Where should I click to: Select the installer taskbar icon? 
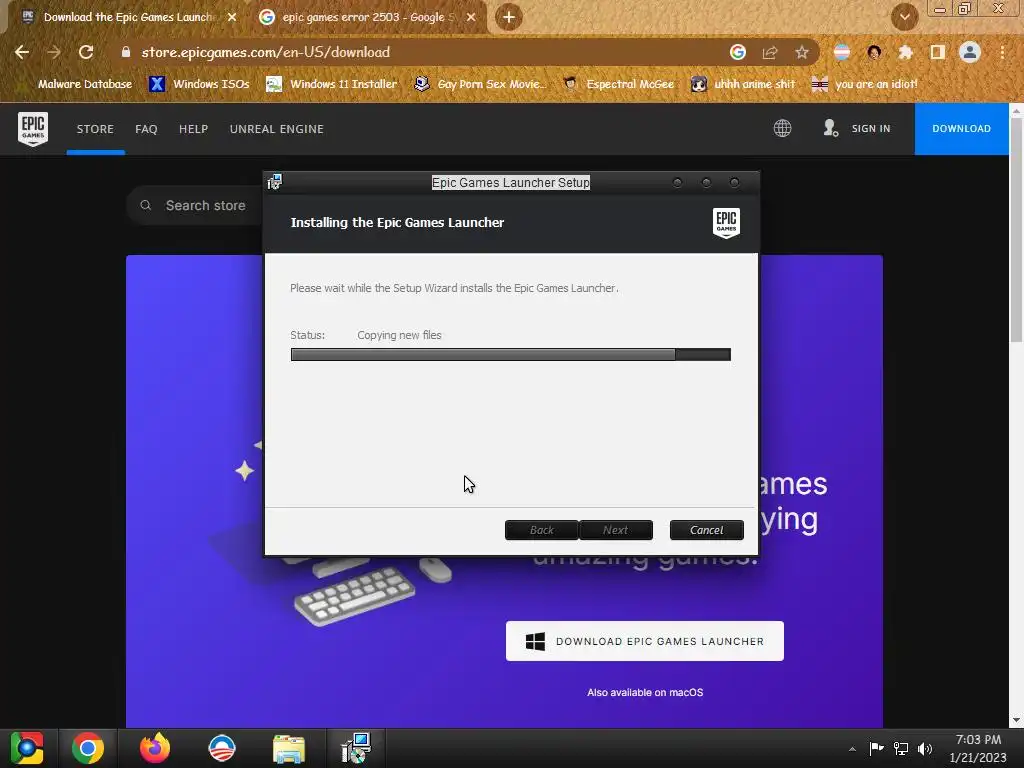point(356,748)
